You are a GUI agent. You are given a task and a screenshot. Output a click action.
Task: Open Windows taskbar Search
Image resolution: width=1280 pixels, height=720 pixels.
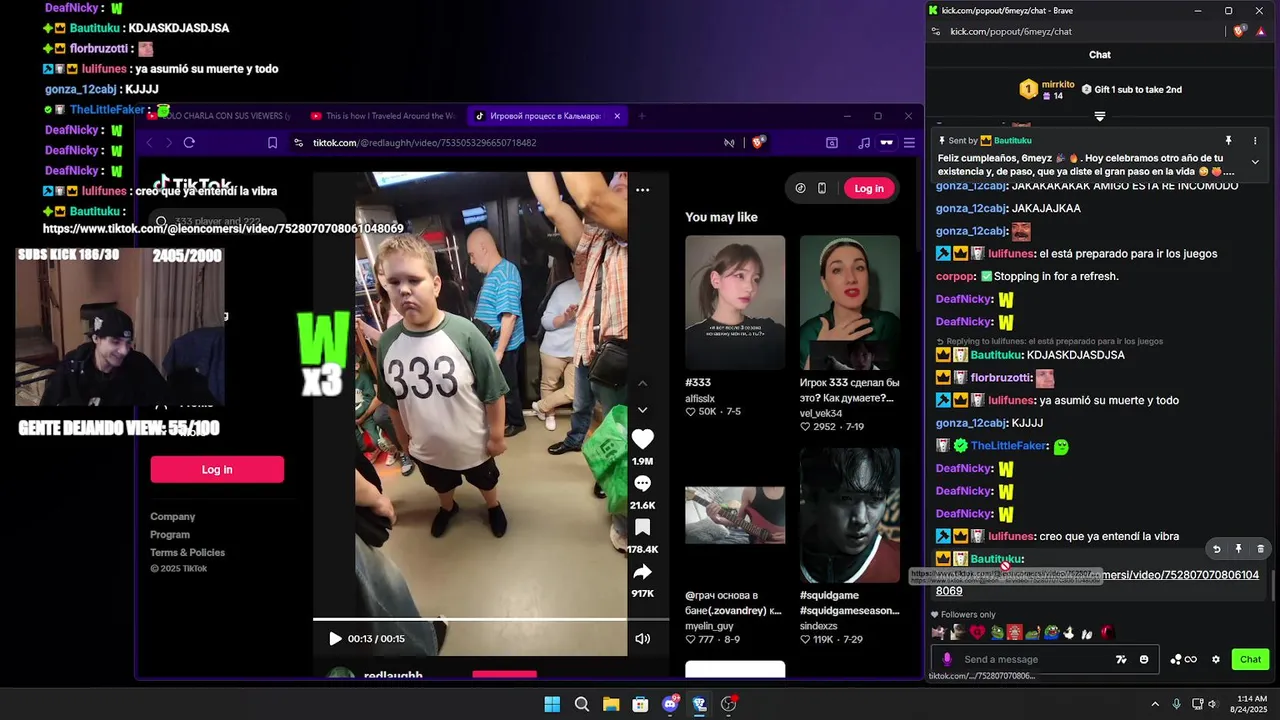(582, 704)
